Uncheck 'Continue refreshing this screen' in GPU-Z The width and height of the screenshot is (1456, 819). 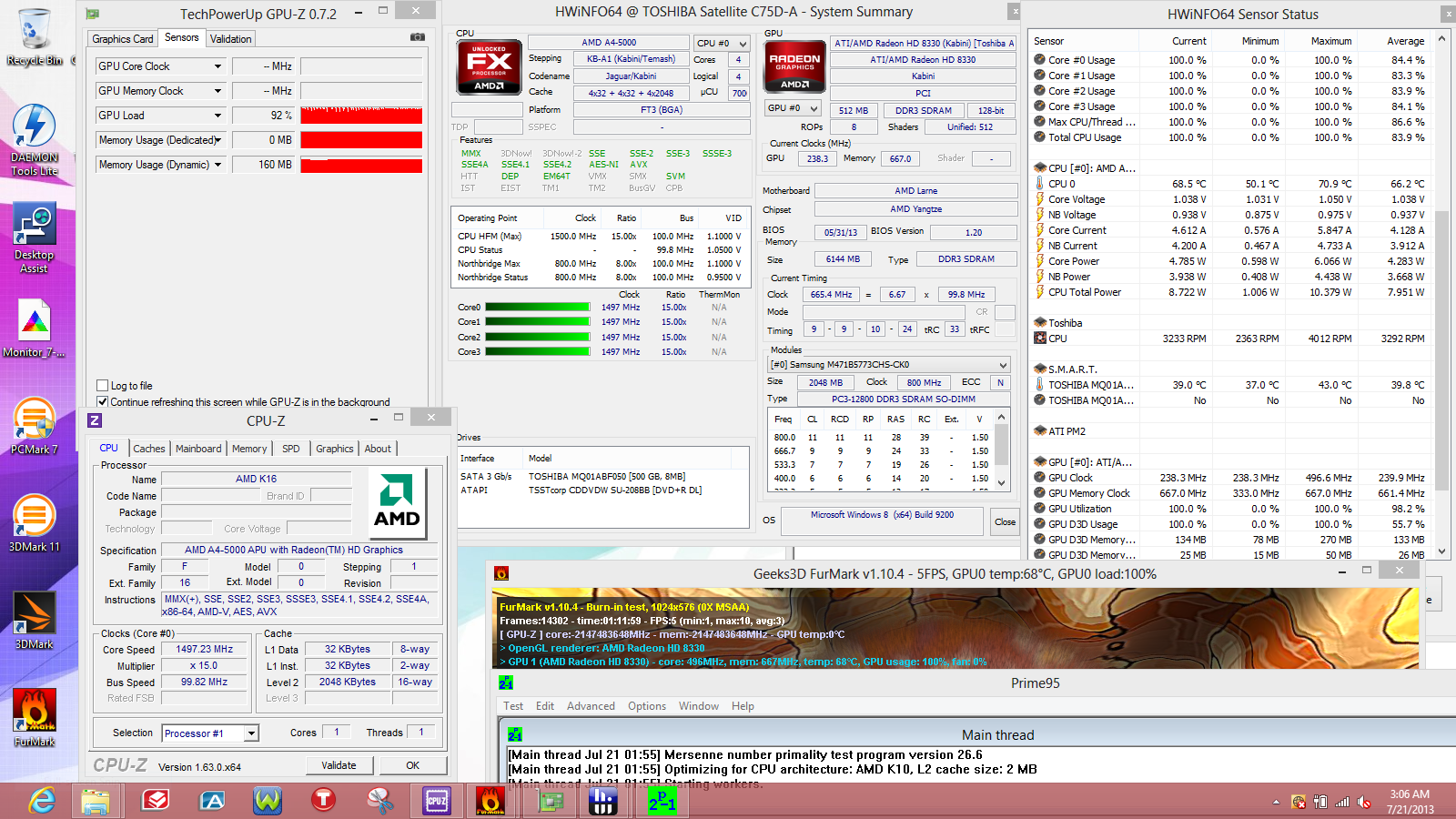(103, 401)
